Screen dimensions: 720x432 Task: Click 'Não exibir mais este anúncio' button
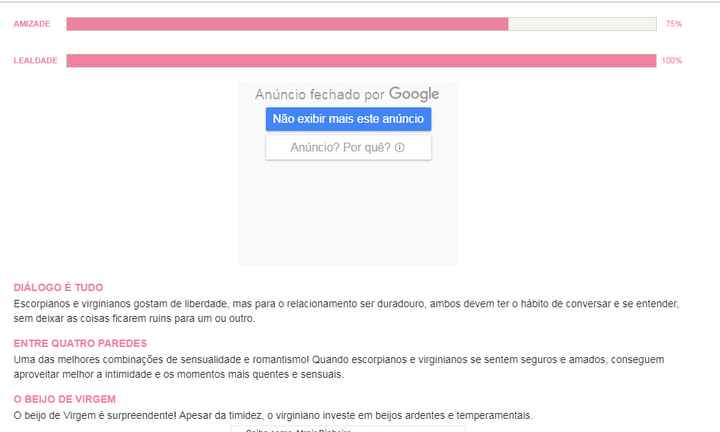(348, 119)
